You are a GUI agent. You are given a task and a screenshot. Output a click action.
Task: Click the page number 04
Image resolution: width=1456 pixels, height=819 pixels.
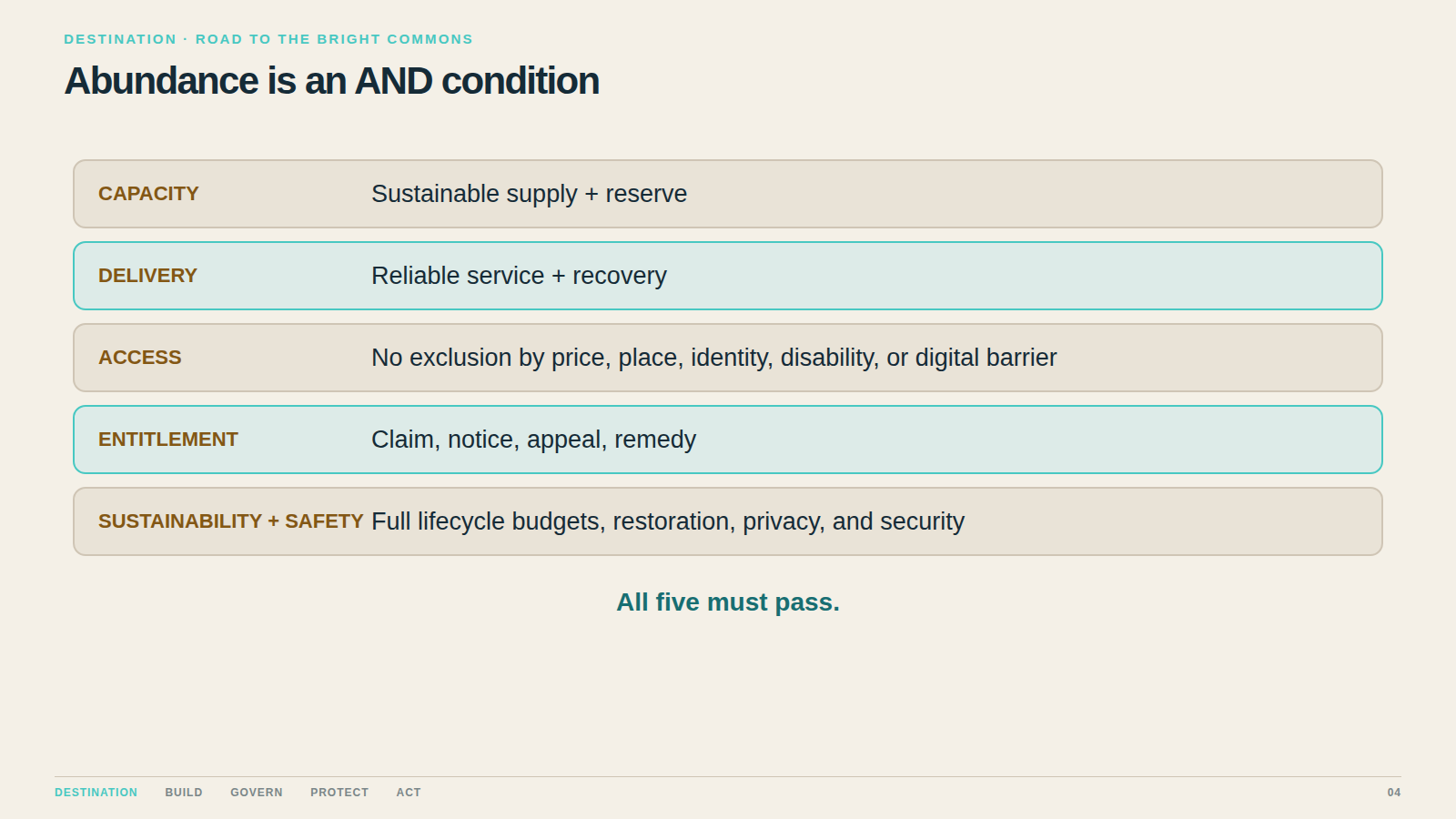click(1394, 793)
